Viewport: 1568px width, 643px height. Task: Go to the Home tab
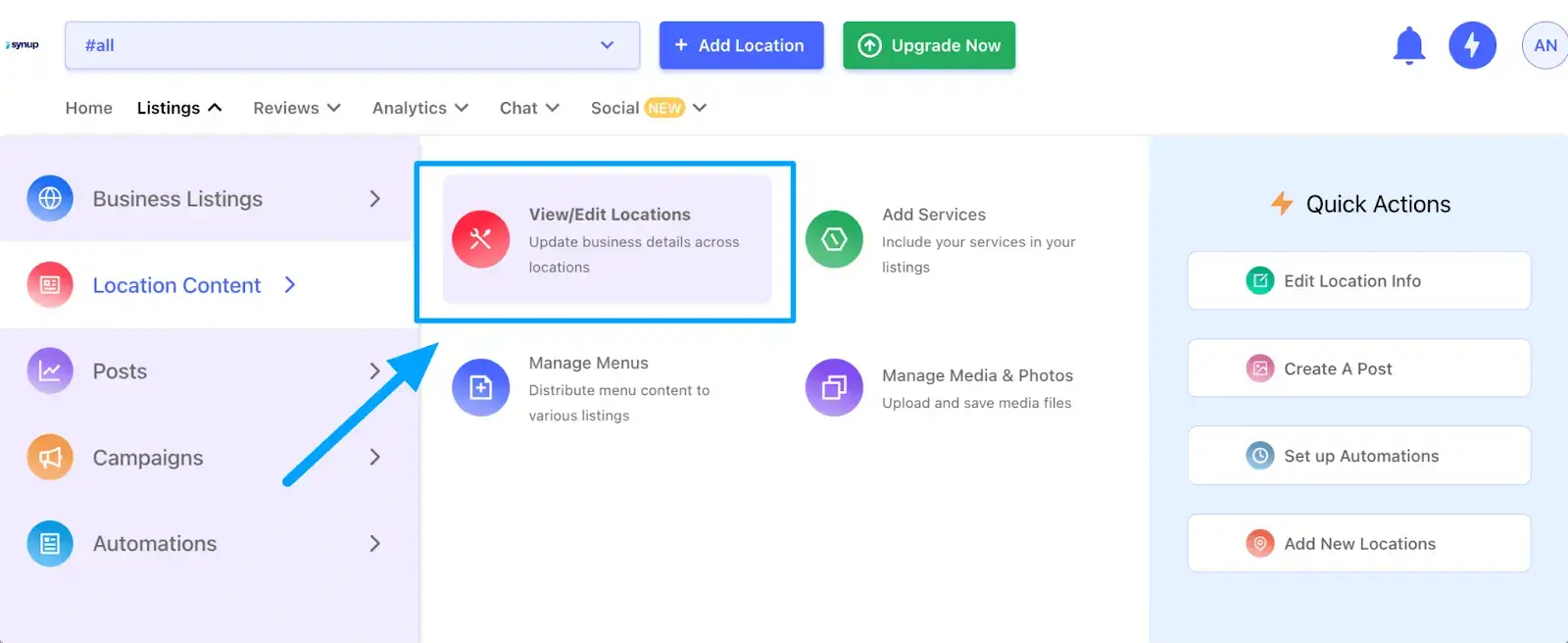[x=89, y=108]
